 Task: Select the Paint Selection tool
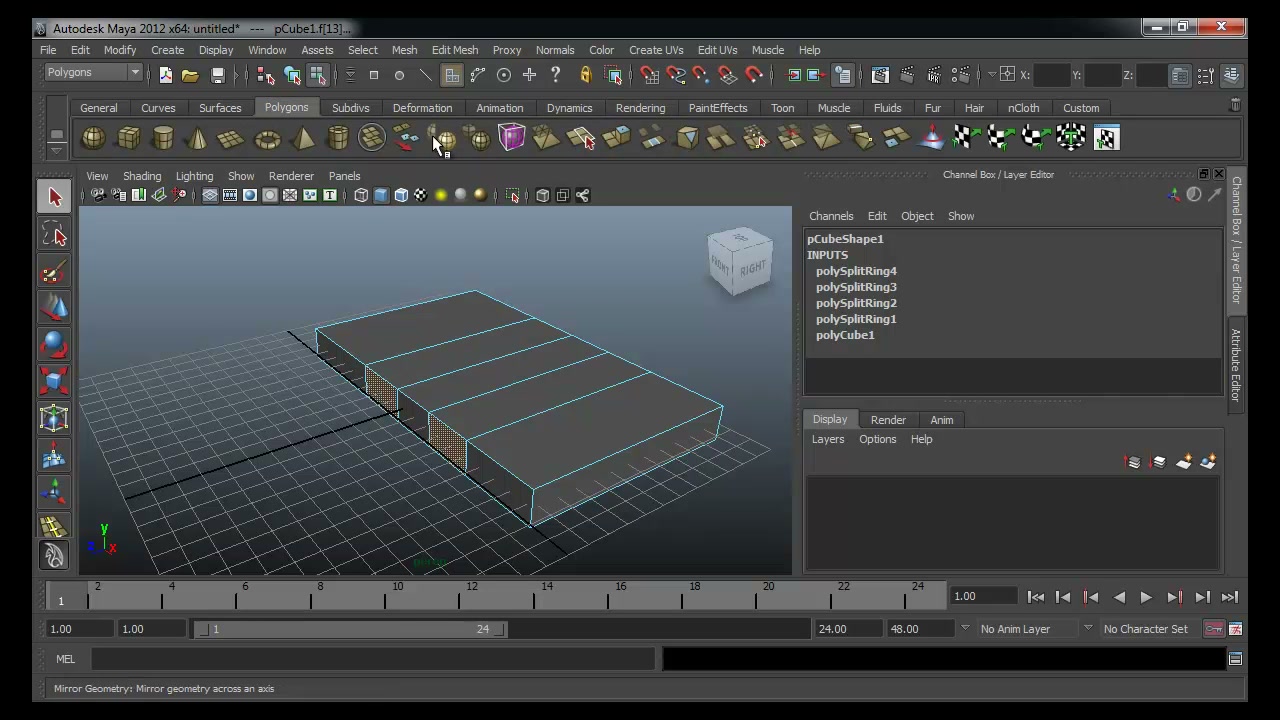(x=55, y=272)
